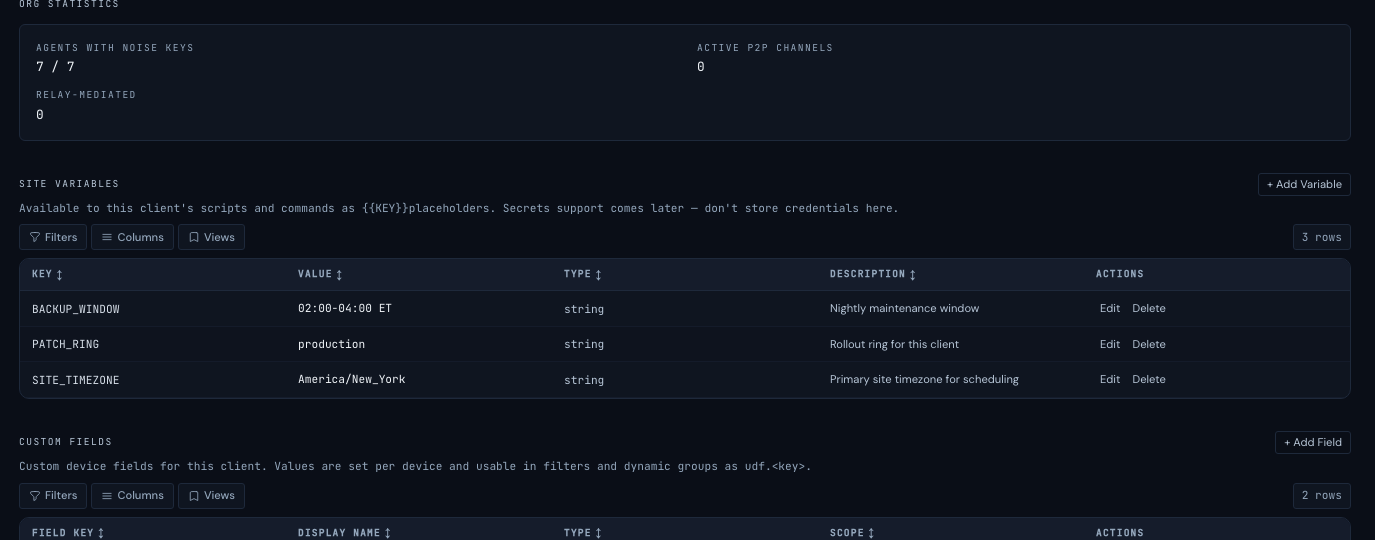Viewport: 1375px width, 540px height.
Task: Click string type in SITE_TIMEZONE row
Action: [584, 380]
